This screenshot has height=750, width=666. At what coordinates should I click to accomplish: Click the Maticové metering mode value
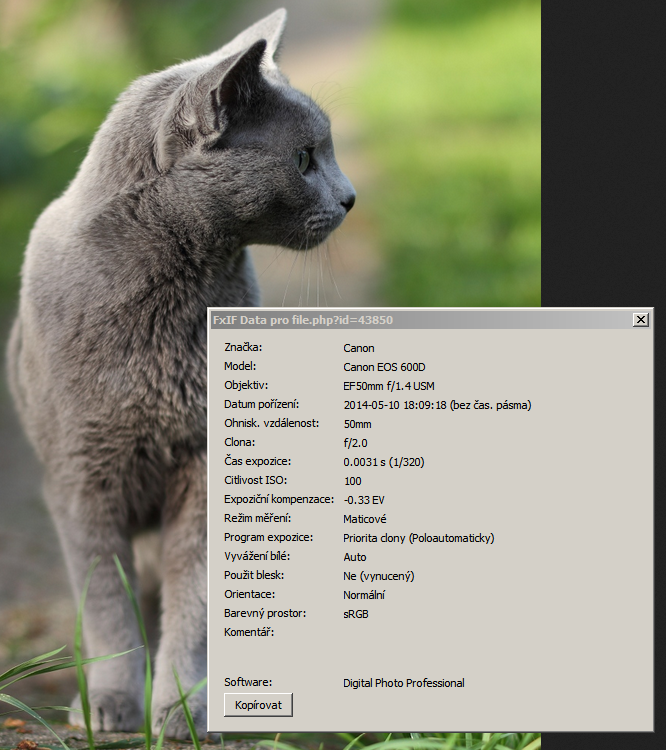click(x=364, y=519)
